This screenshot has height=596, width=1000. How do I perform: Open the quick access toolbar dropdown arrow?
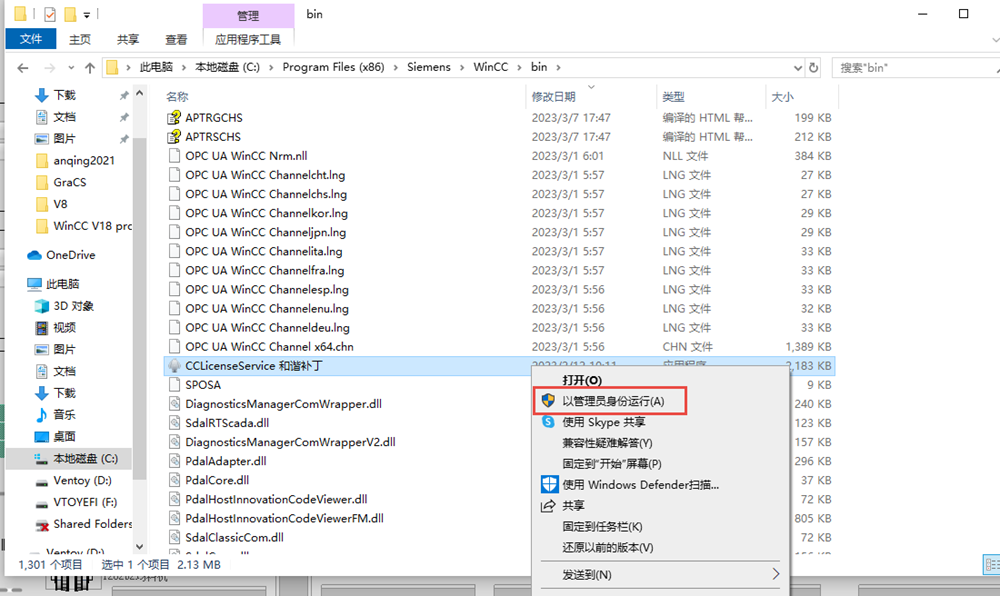tap(87, 15)
